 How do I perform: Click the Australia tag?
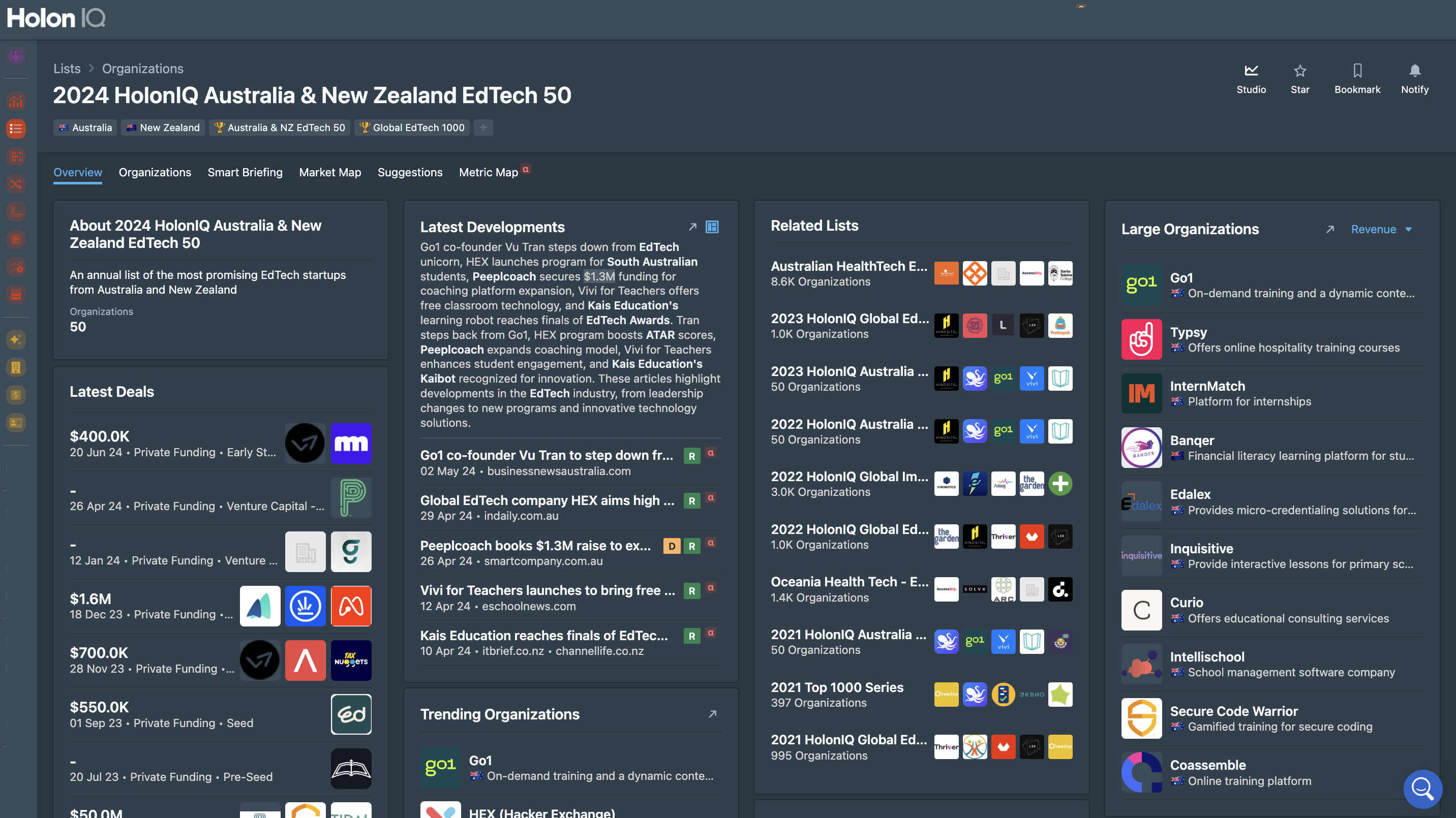click(85, 128)
